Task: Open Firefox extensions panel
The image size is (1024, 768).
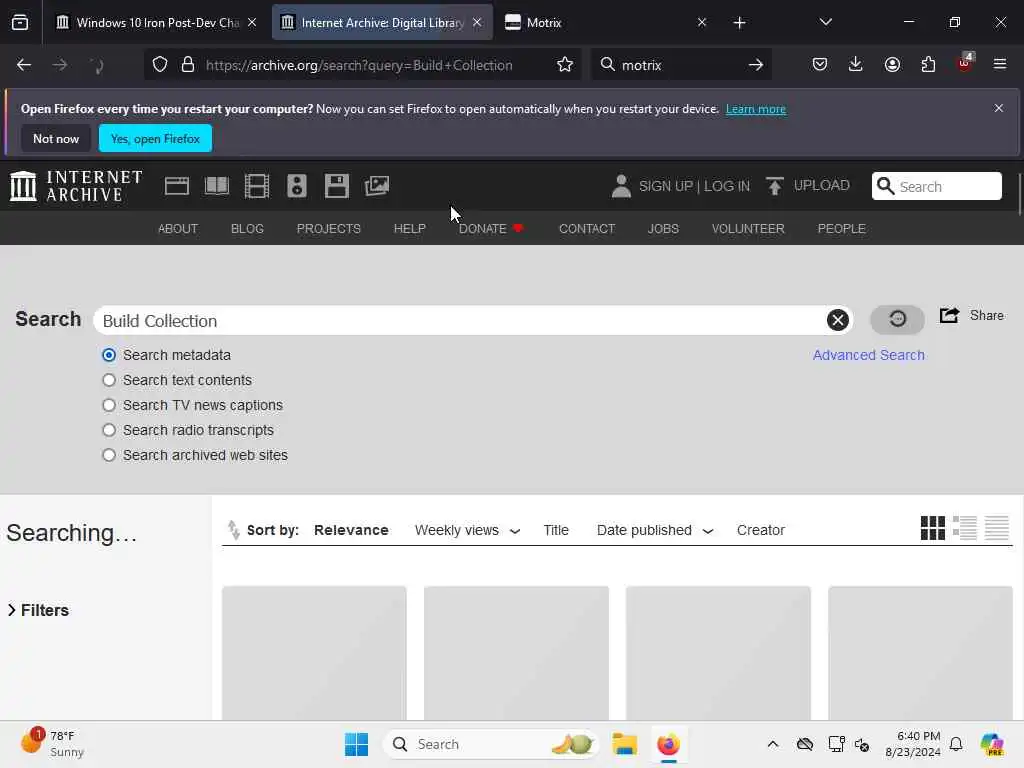Action: (928, 65)
